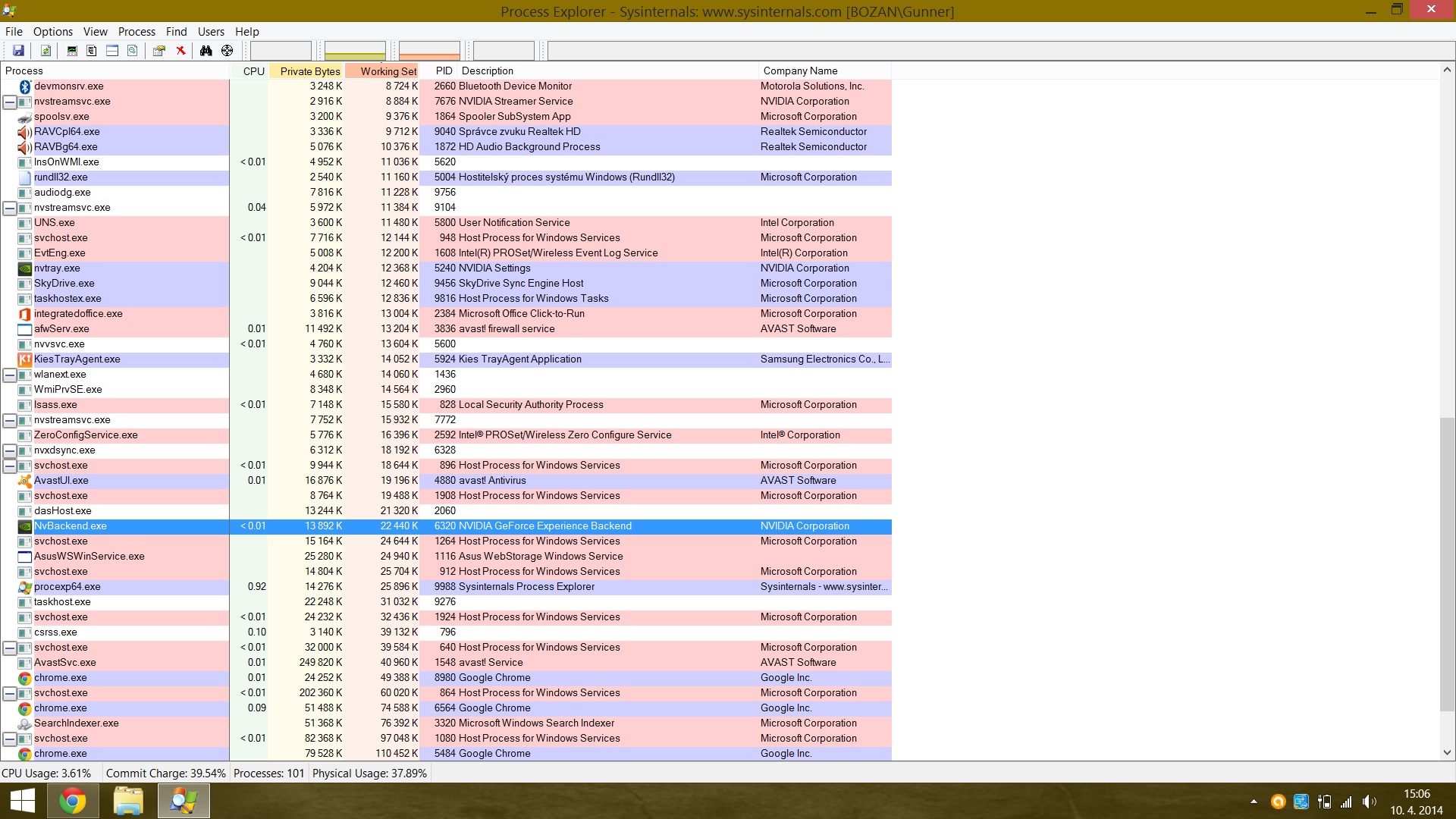Click the DLL/Handle view toolbar icon
The height and width of the screenshot is (819, 1456).
pos(132,51)
